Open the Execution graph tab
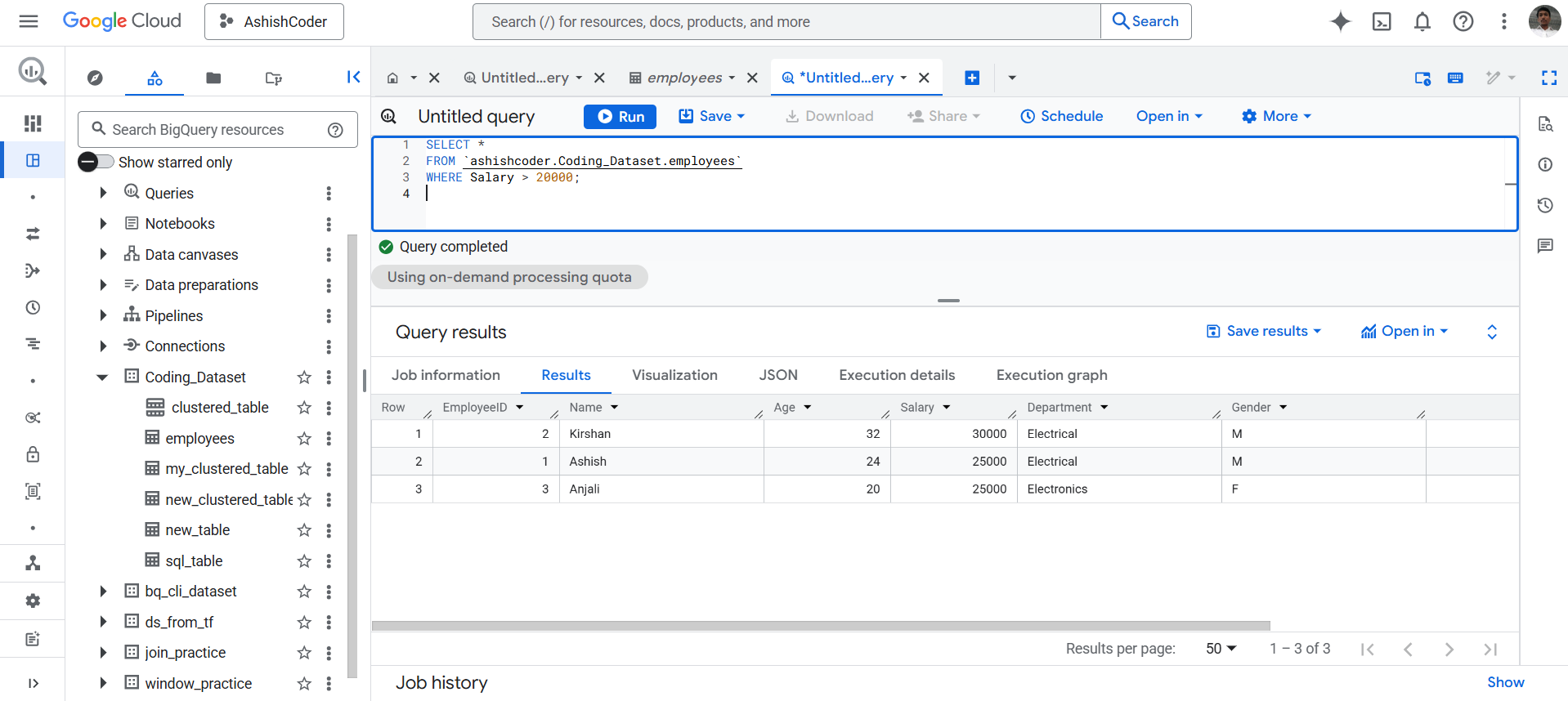Screen dimensions: 1568x701 point(1051,375)
